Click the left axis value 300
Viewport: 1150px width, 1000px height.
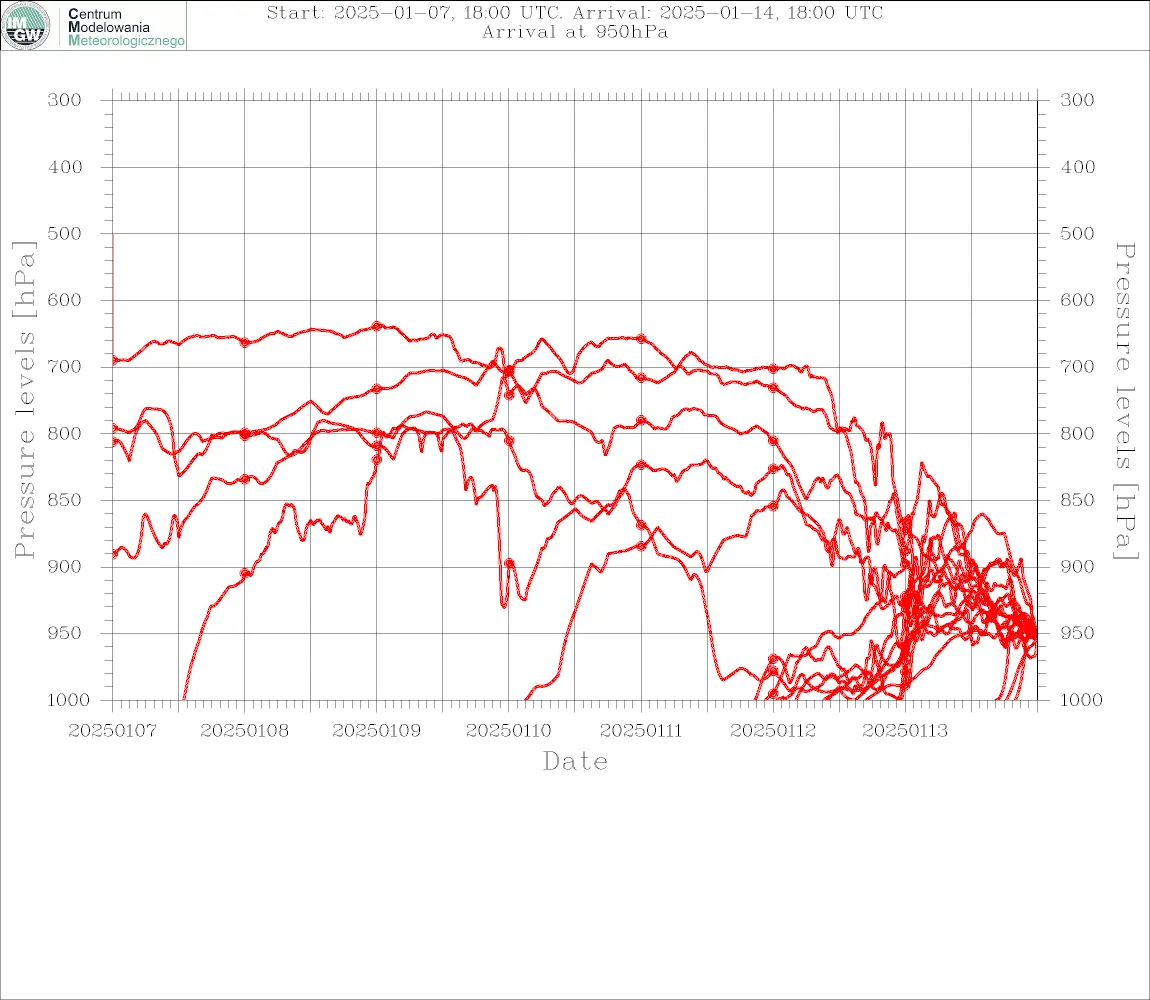pyautogui.click(x=65, y=100)
